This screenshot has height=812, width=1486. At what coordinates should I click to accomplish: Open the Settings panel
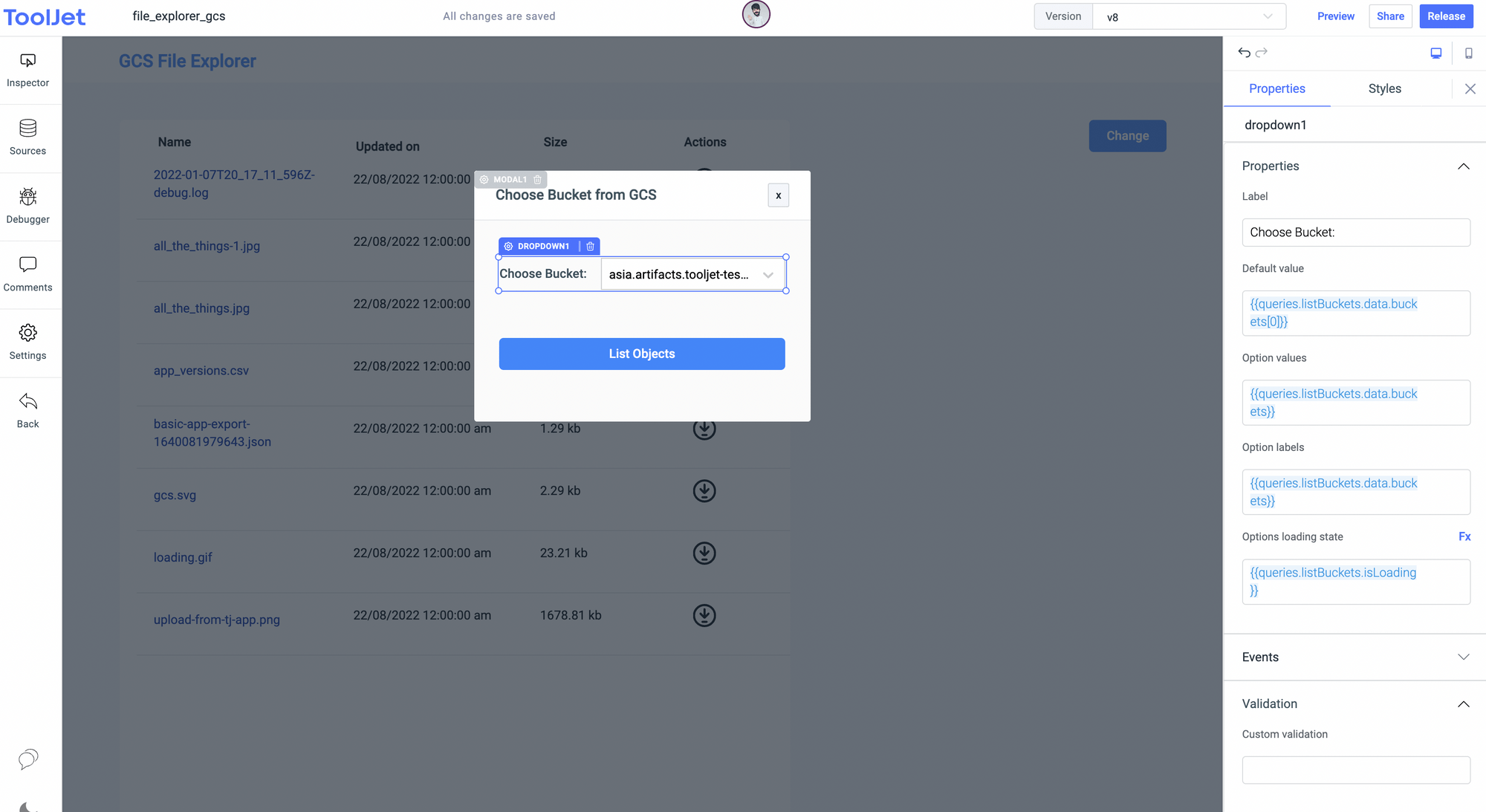click(x=27, y=342)
